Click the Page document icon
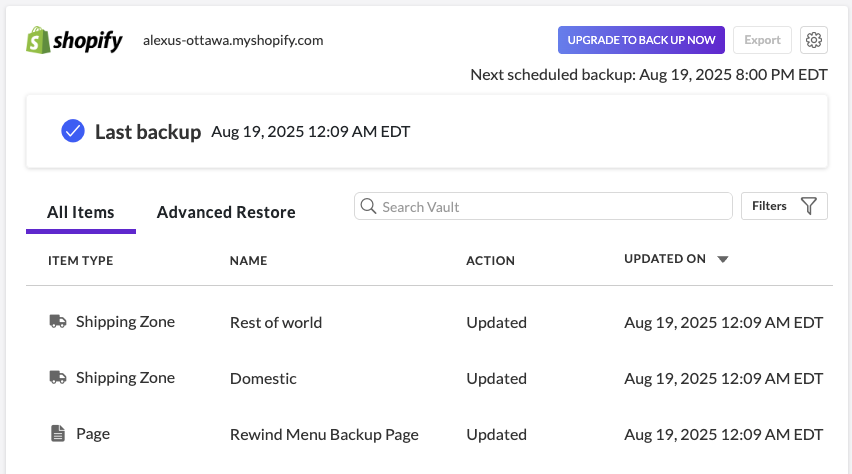 tap(58, 434)
